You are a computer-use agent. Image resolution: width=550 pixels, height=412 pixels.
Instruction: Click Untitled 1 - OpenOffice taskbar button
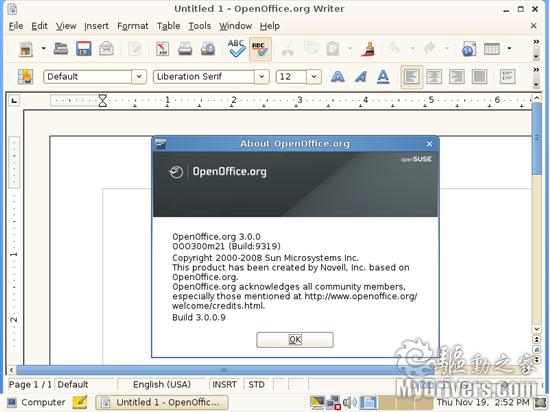pos(162,403)
